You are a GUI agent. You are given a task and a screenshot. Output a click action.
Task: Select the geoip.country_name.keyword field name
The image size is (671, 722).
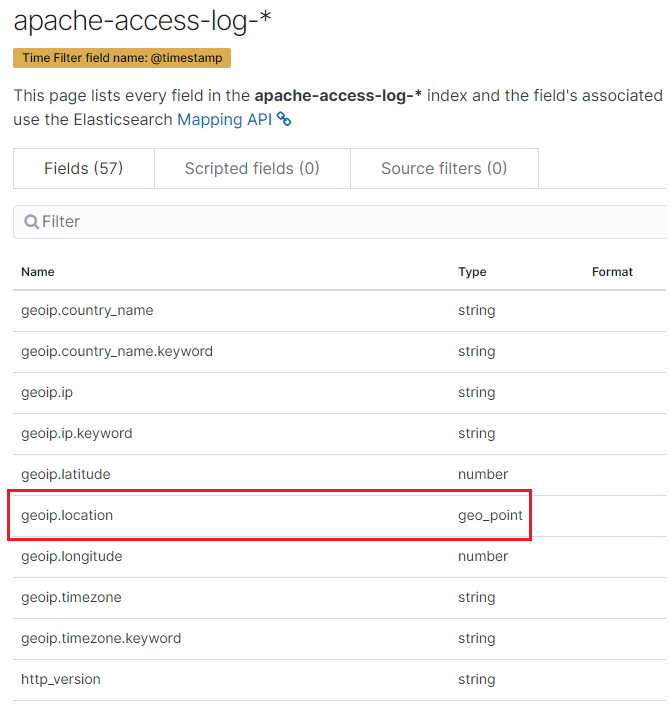117,351
